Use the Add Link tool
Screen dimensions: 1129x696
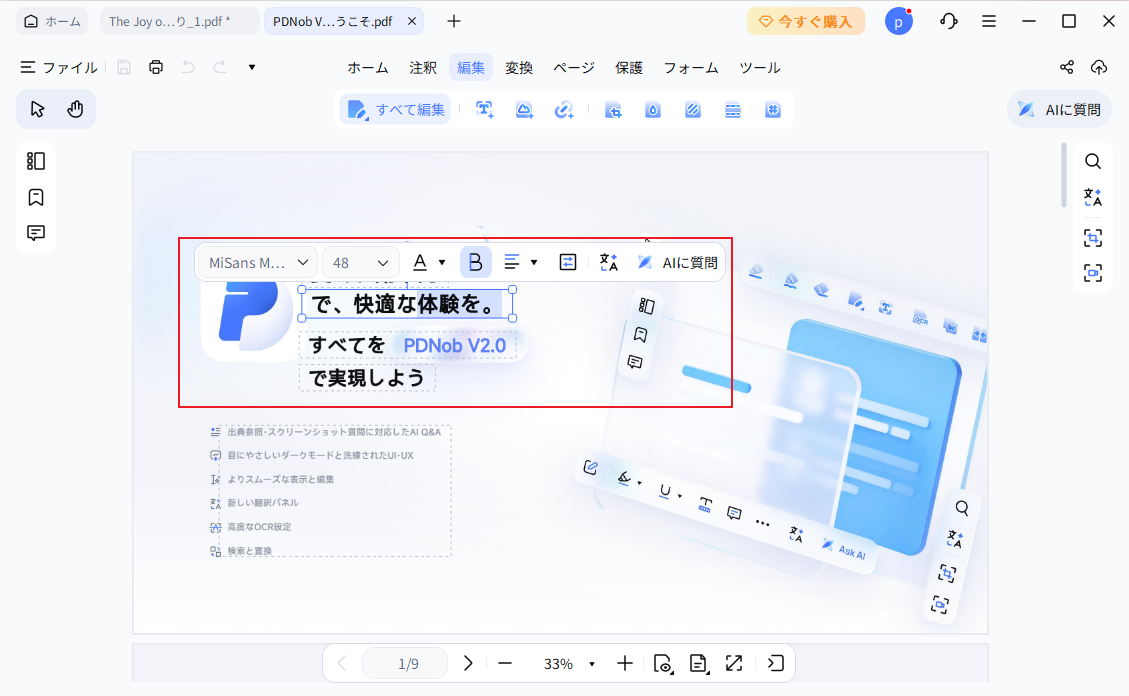point(564,110)
